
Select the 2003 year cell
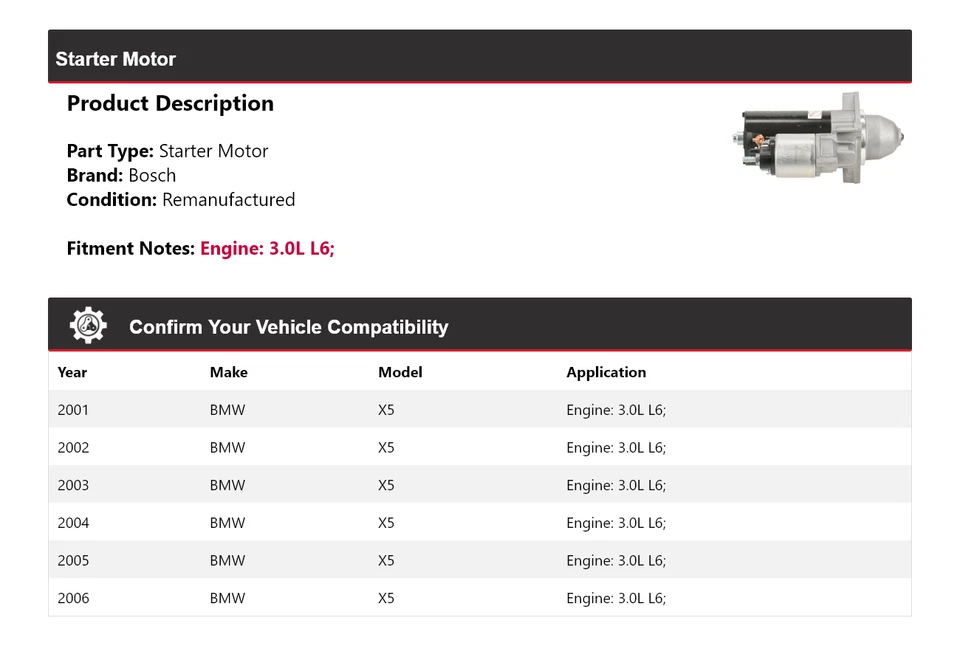(73, 486)
